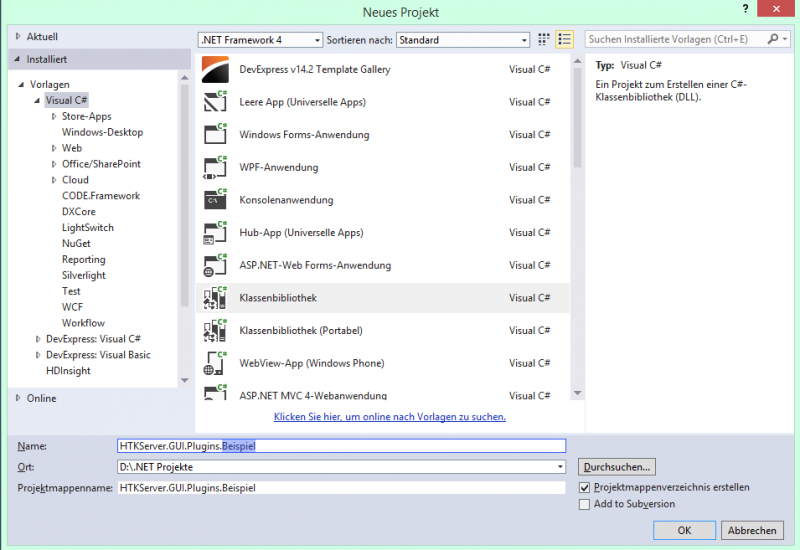Open the Sortieren nach Standard dropdown
The image size is (800, 550).
463,40
